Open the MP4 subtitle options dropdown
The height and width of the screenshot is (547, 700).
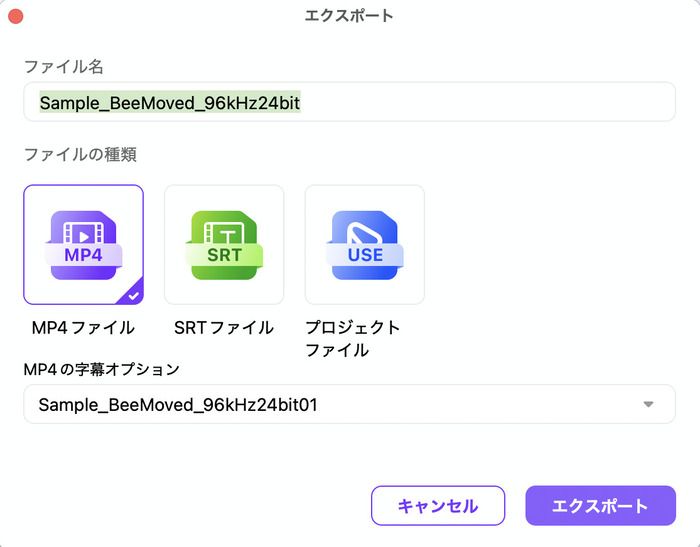(349, 404)
